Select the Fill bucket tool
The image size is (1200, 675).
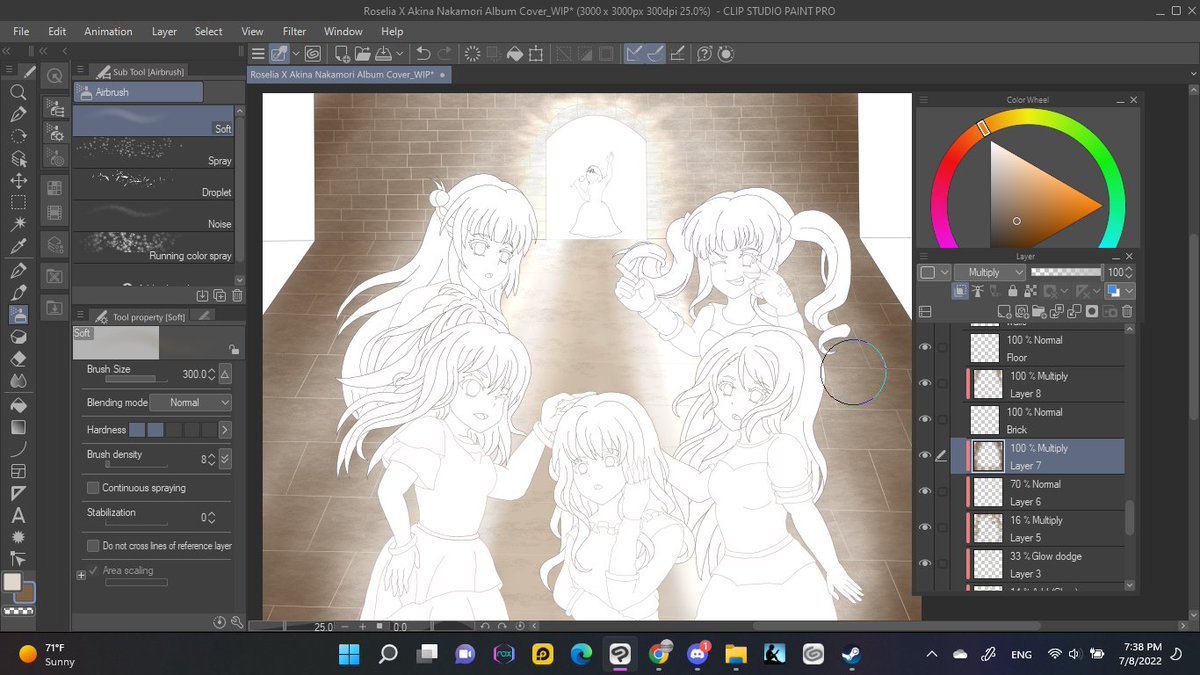point(18,405)
